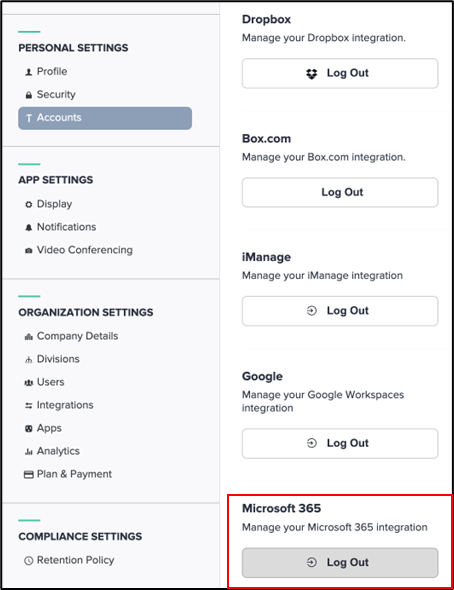Viewport: 454px width, 590px height.
Task: Log out of Microsoft 365 integration
Action: pyautogui.click(x=340, y=563)
